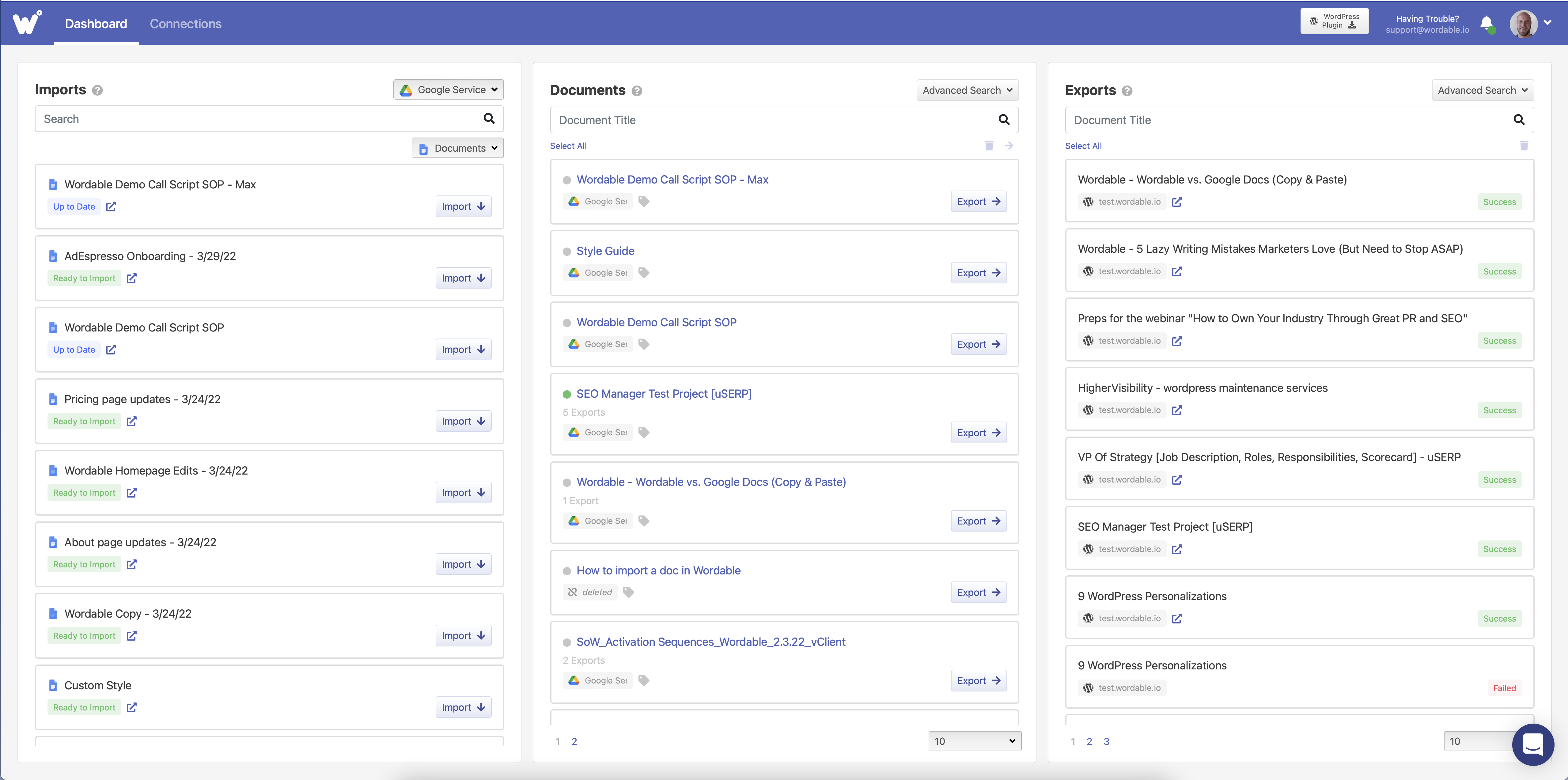The image size is (1568, 780).
Task: Open the Google Service dropdown in Imports
Action: tap(449, 89)
